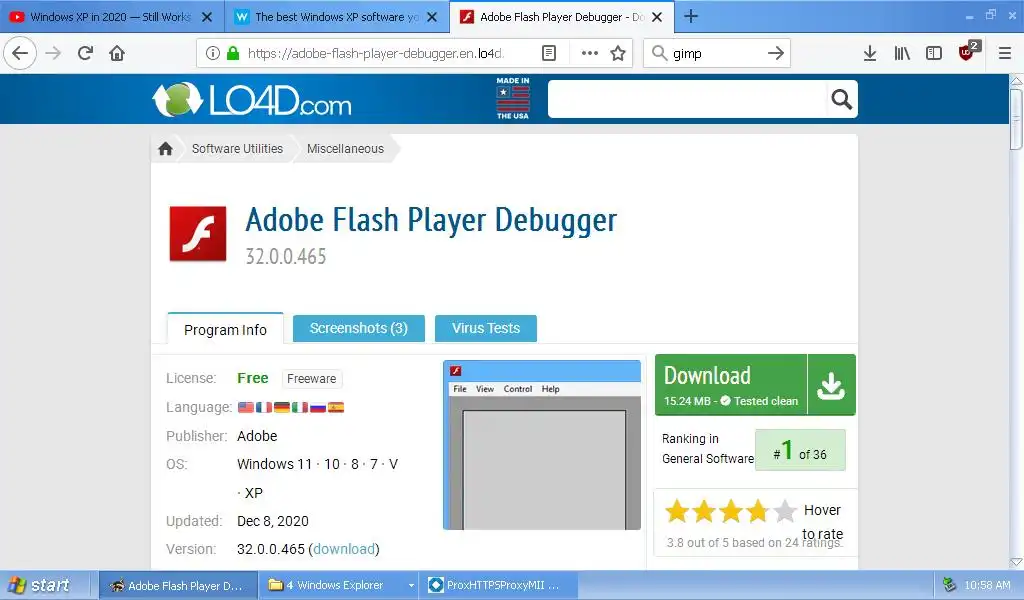This screenshot has width=1024, height=600.
Task: Go to the breadcrumb home icon
Action: pyautogui.click(x=165, y=149)
